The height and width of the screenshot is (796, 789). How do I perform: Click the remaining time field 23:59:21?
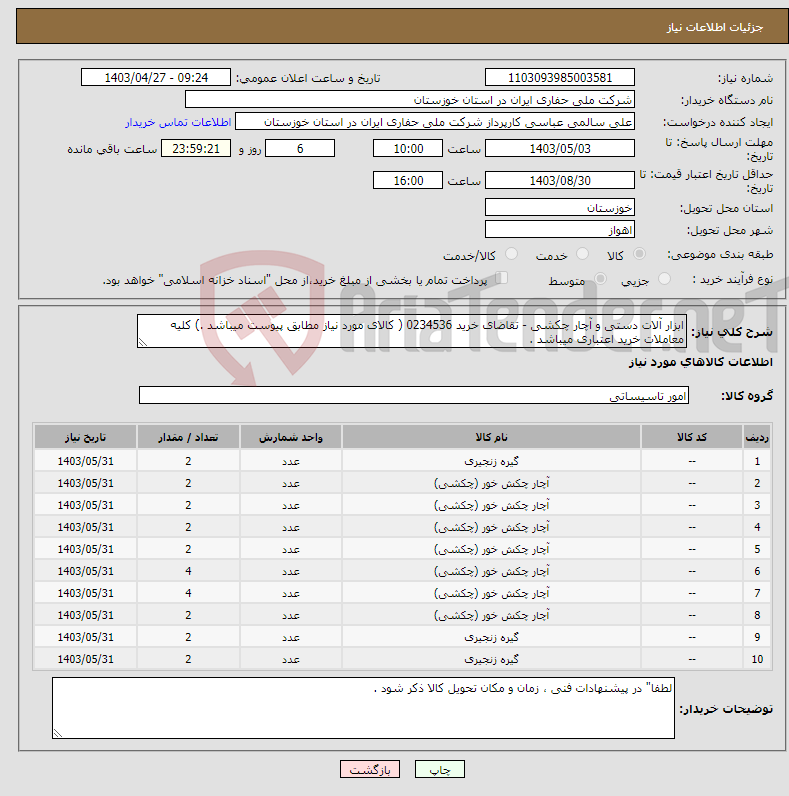click(x=196, y=149)
